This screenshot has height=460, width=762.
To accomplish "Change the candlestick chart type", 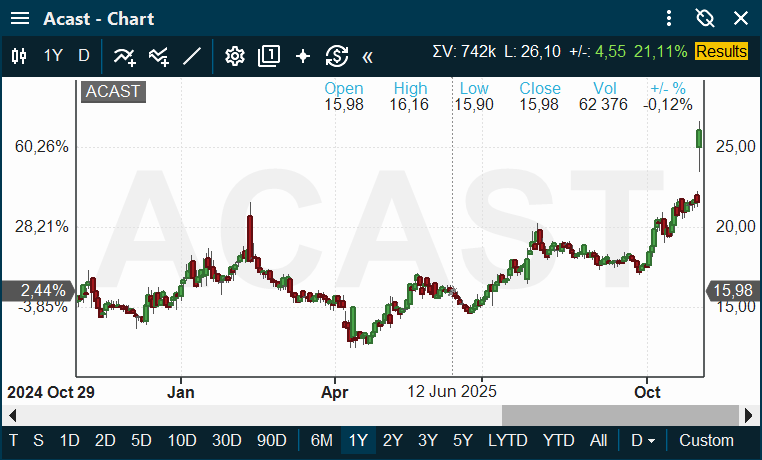I will click(x=19, y=56).
